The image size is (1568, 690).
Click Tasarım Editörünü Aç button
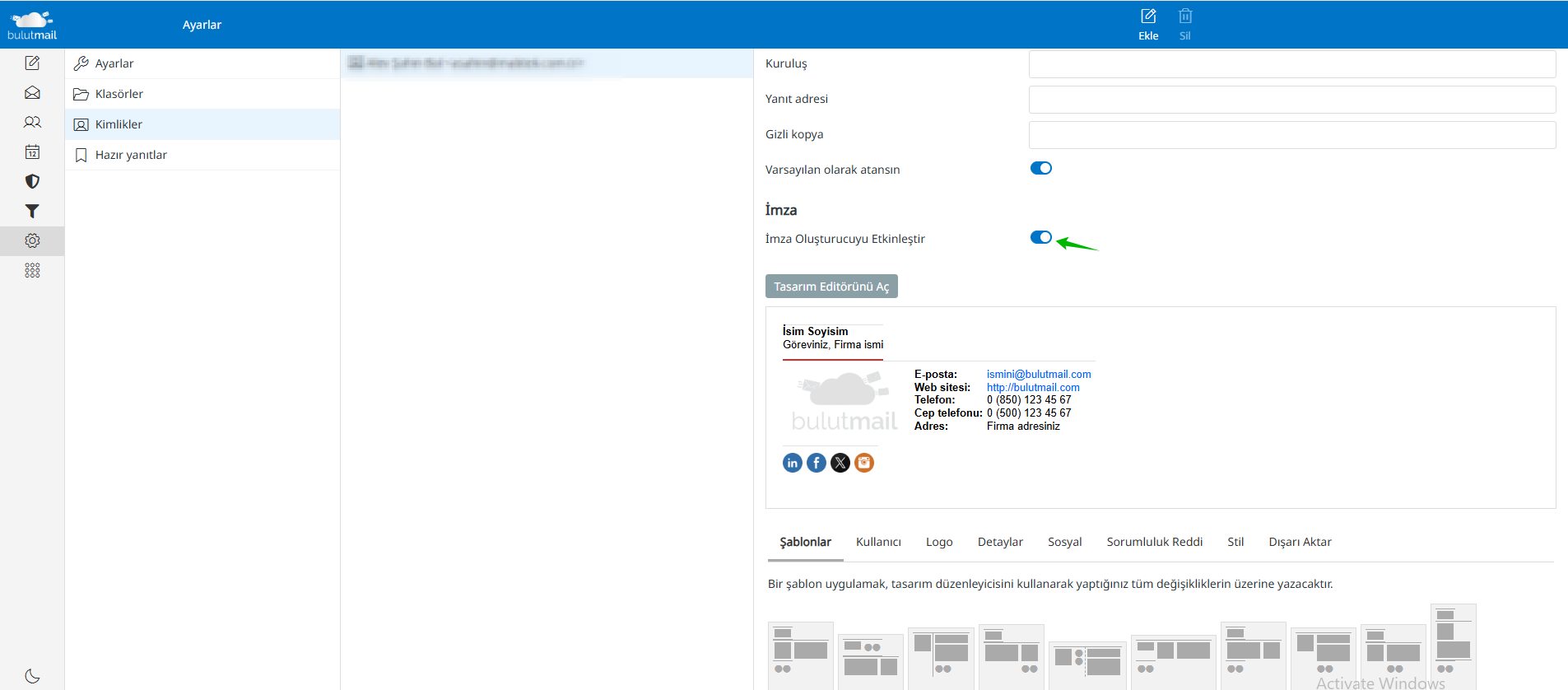click(x=831, y=287)
